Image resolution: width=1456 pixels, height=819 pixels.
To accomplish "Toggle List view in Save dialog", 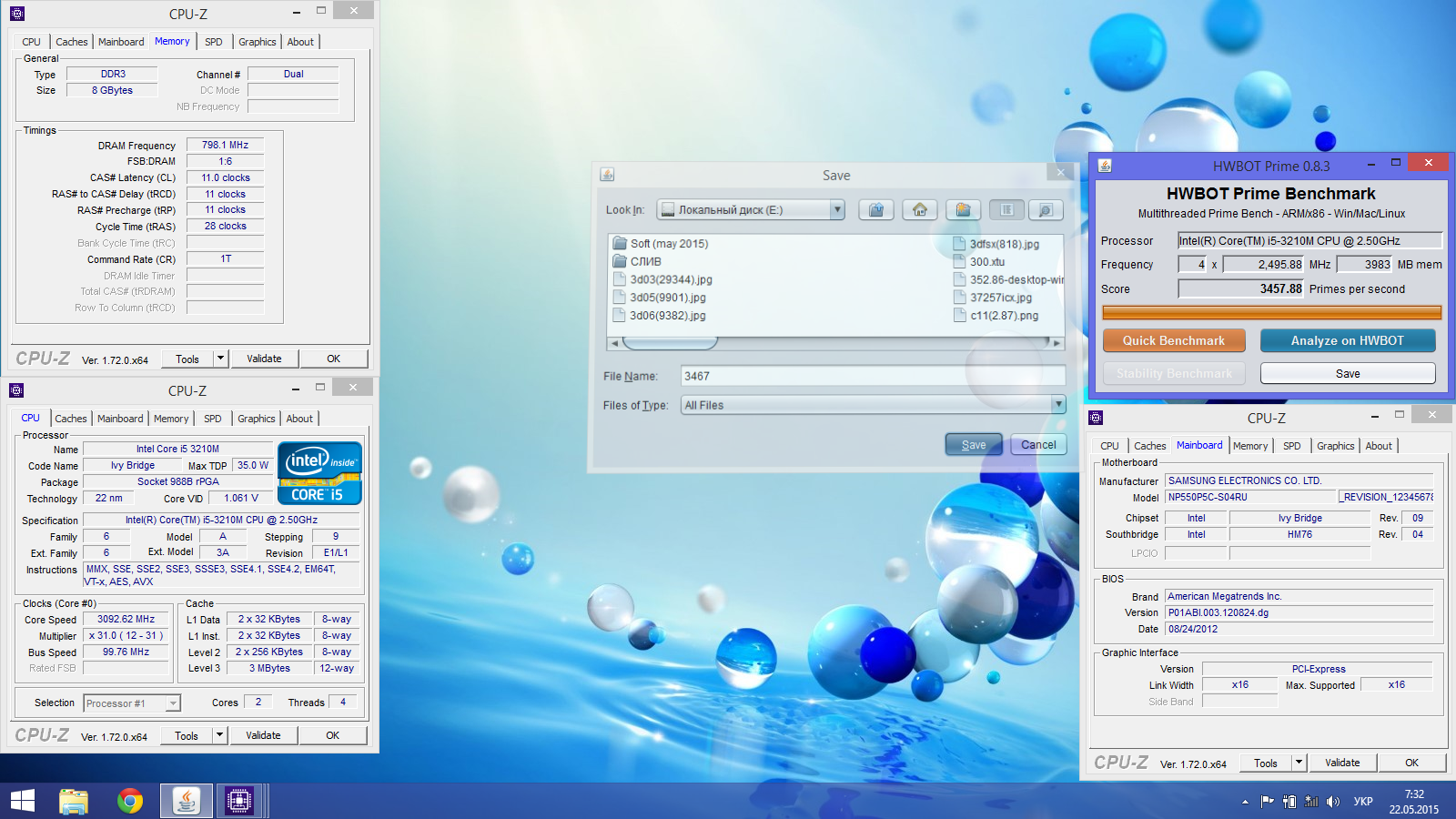I will pos(1006,210).
